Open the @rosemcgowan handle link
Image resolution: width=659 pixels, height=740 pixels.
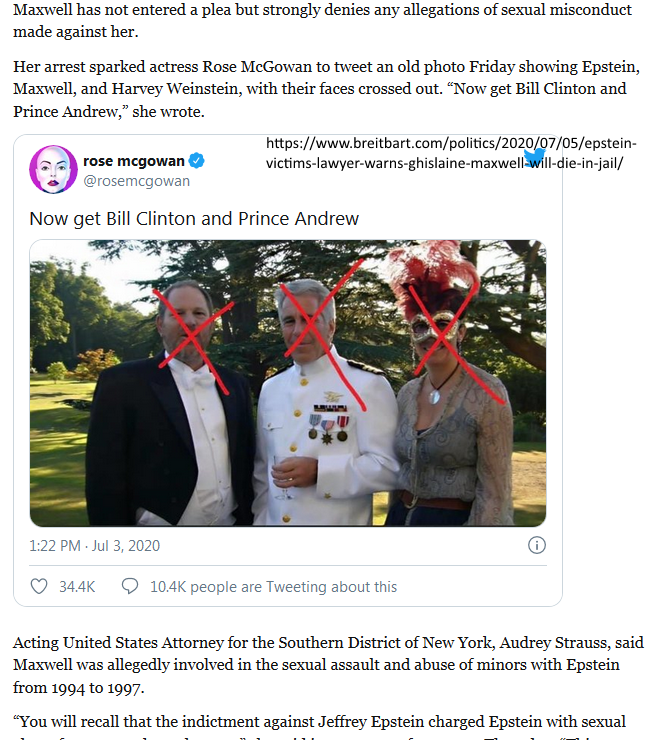(x=136, y=181)
